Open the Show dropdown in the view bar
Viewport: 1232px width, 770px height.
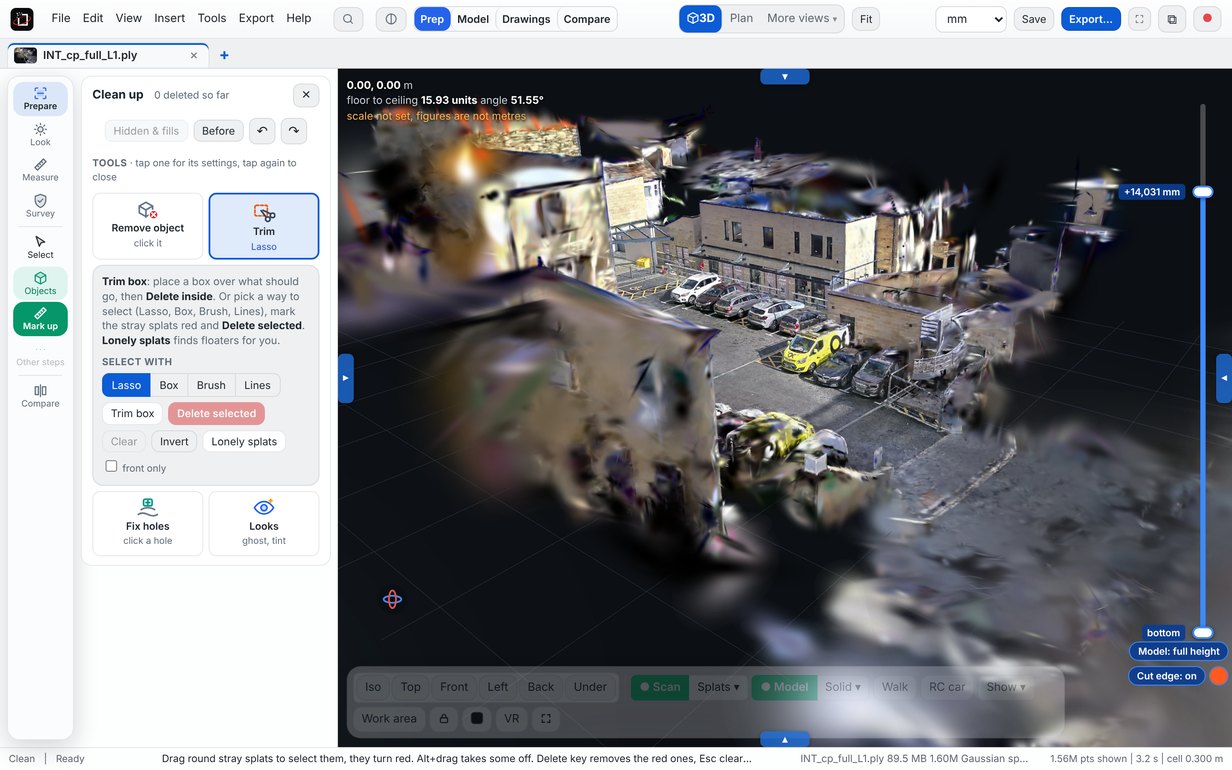[1006, 687]
